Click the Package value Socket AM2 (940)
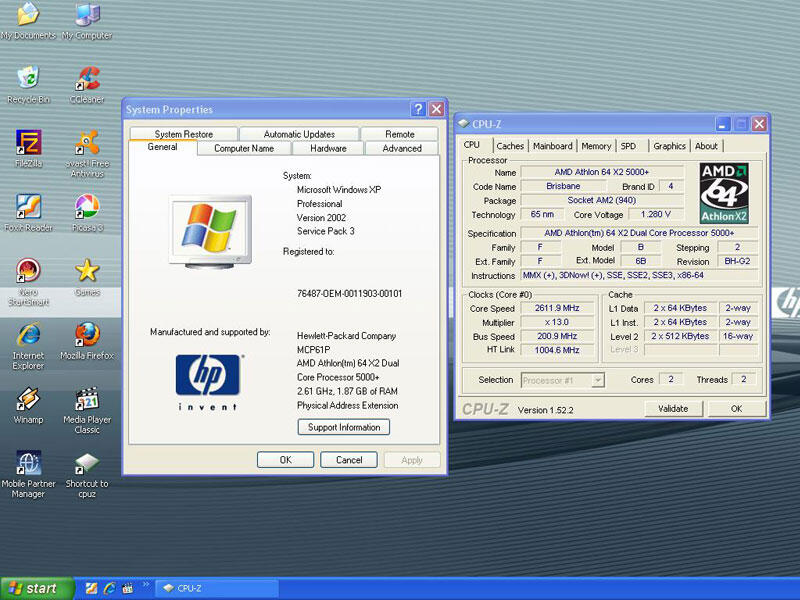This screenshot has height=600, width=800. 602,201
